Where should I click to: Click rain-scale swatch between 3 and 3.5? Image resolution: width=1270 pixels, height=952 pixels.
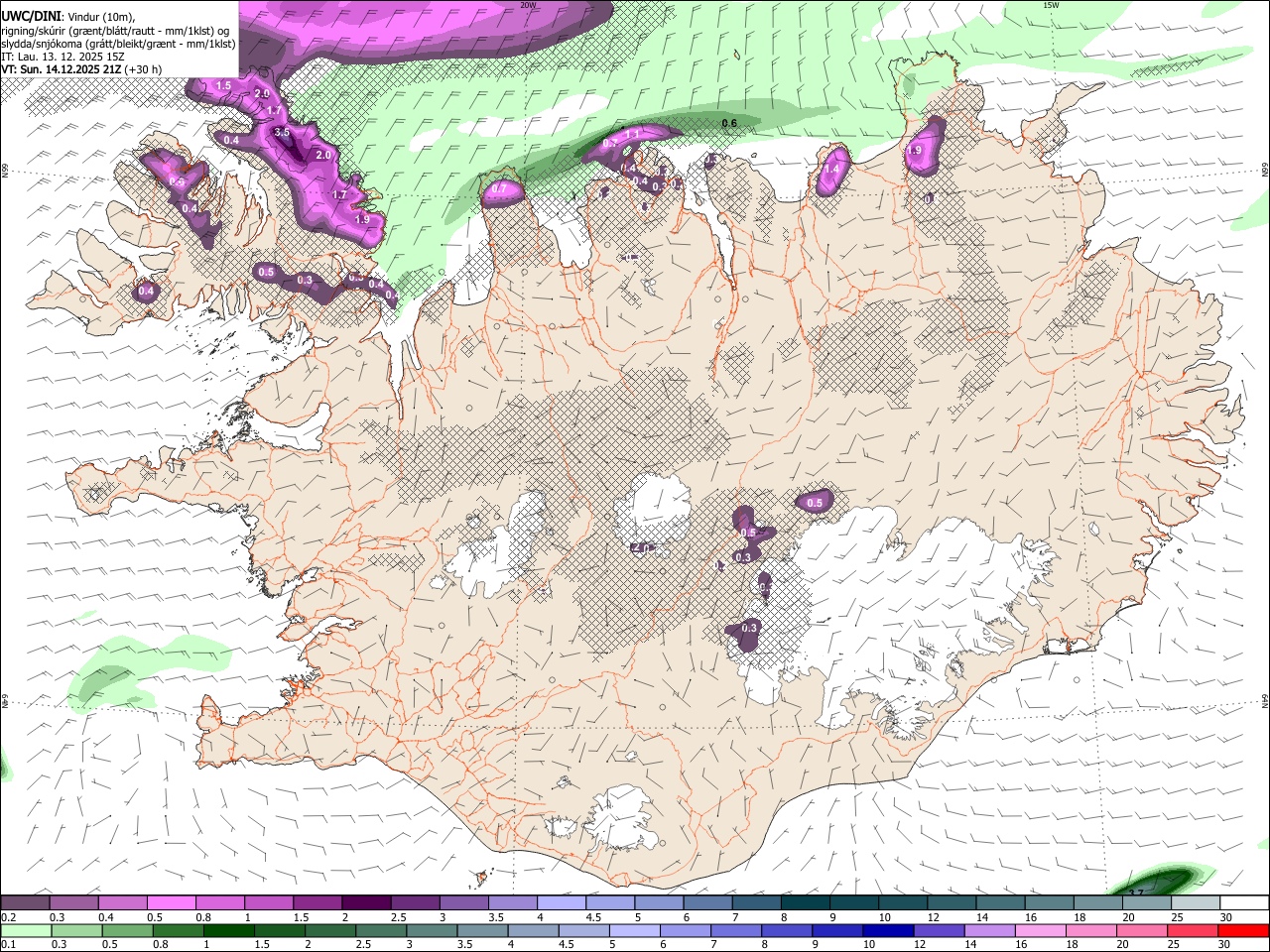(431, 930)
